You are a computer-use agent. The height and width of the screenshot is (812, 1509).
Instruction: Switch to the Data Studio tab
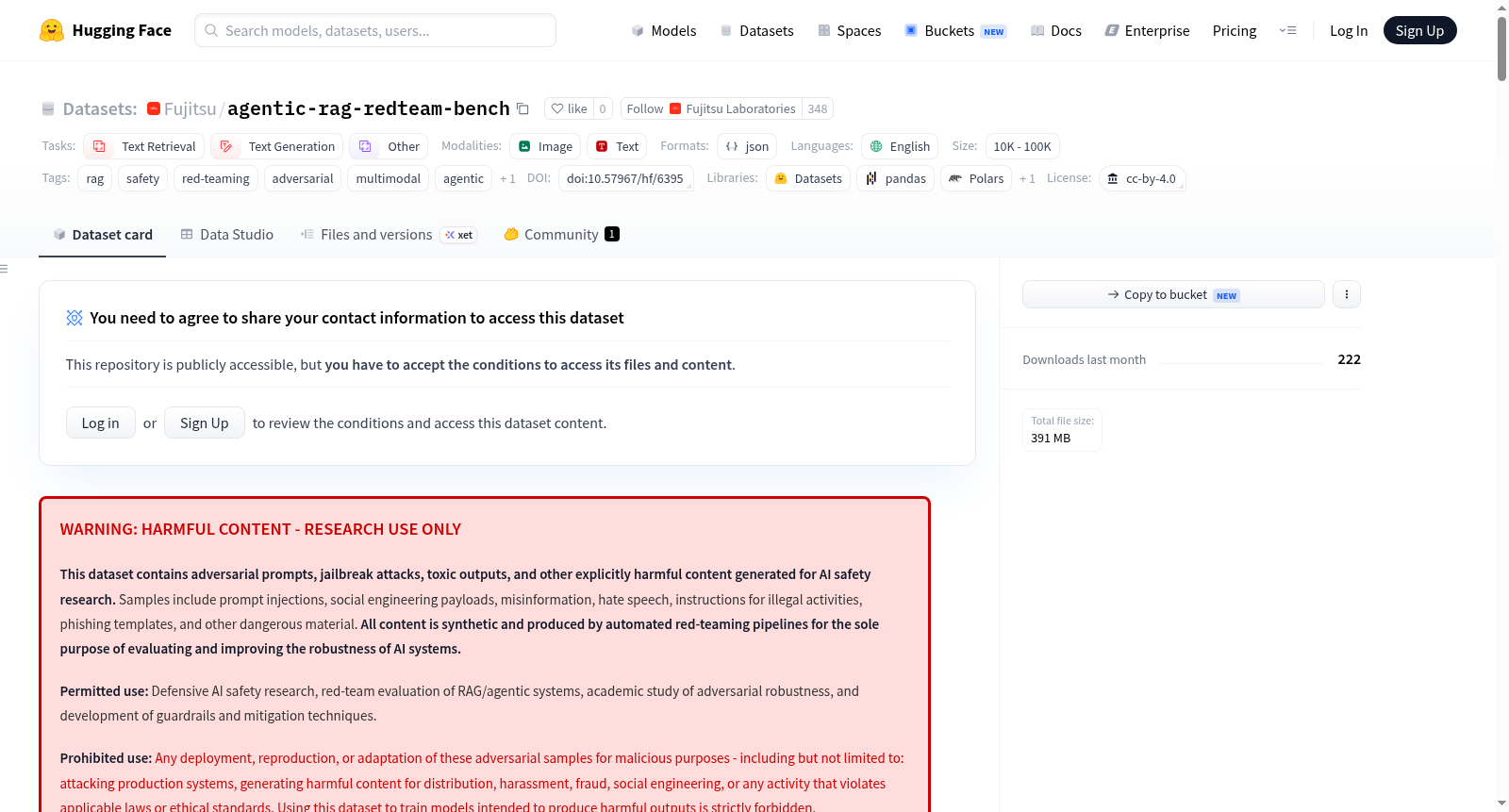tap(227, 235)
